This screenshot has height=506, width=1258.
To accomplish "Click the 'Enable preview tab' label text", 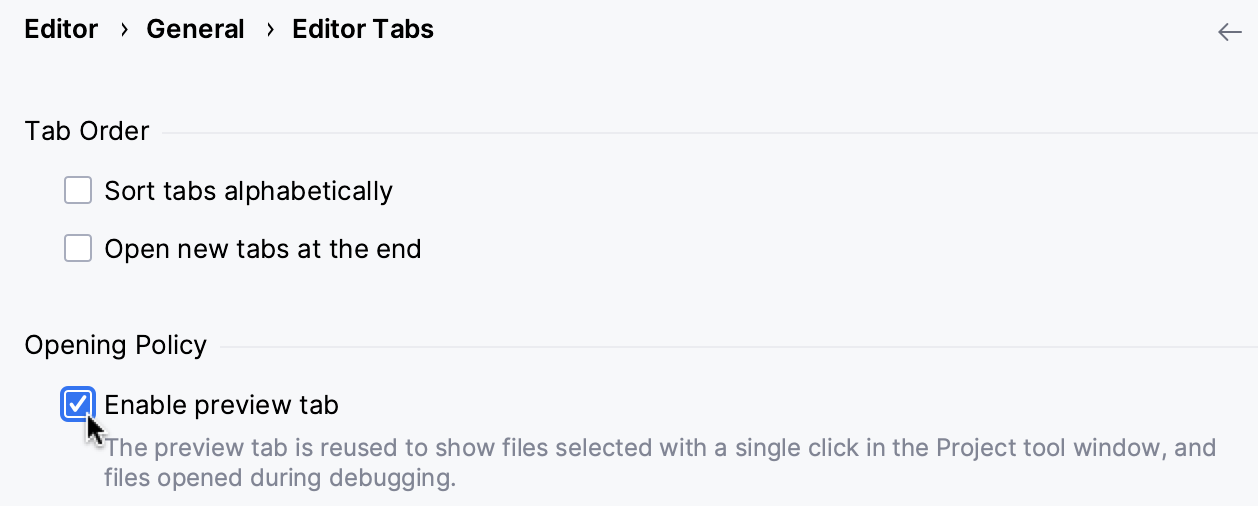I will (x=221, y=405).
